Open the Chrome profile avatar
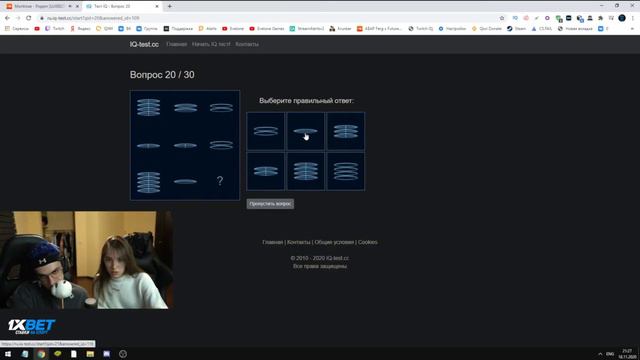 pyautogui.click(x=622, y=18)
